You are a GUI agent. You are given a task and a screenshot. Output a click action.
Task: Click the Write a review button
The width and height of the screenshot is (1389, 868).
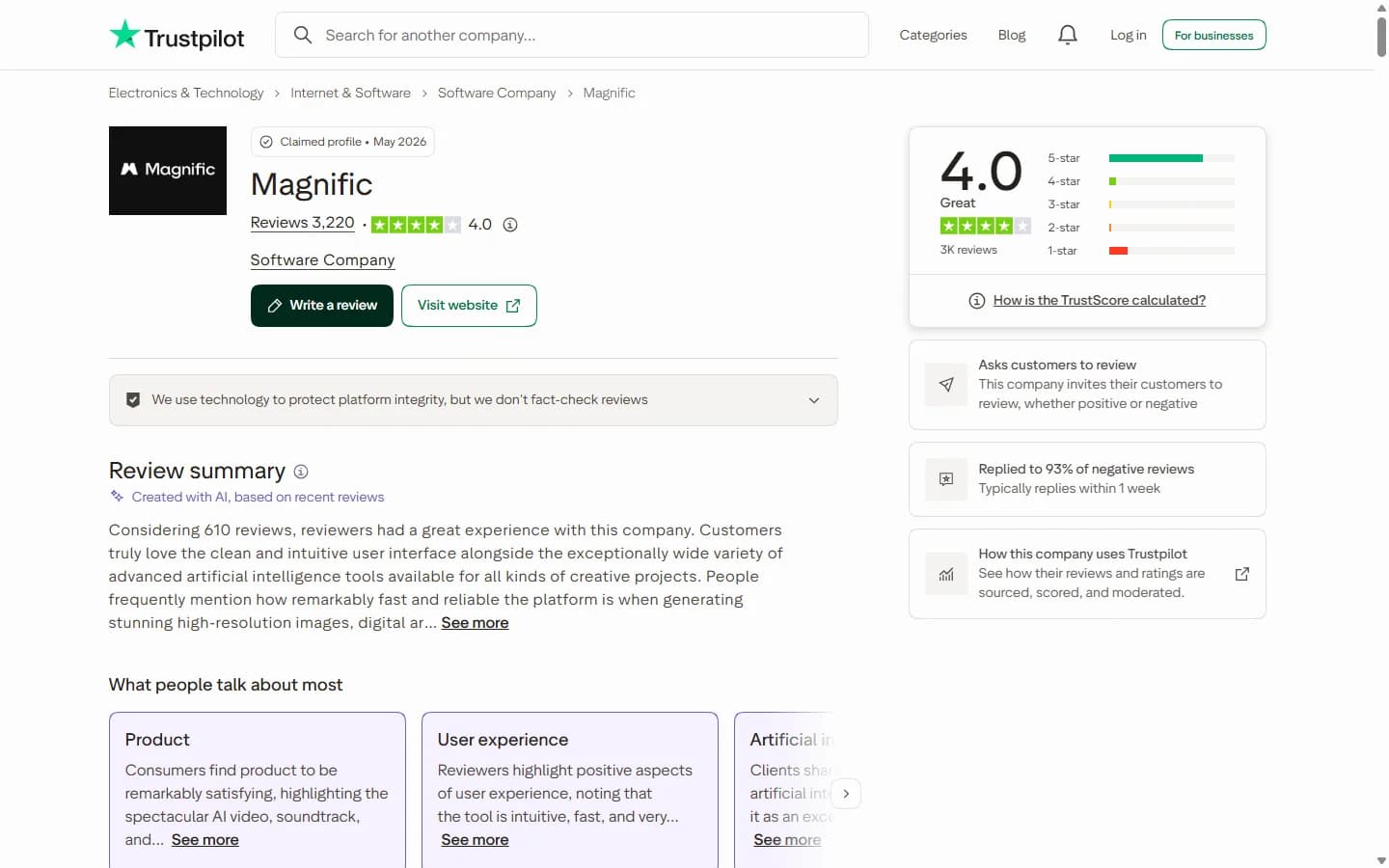(322, 306)
